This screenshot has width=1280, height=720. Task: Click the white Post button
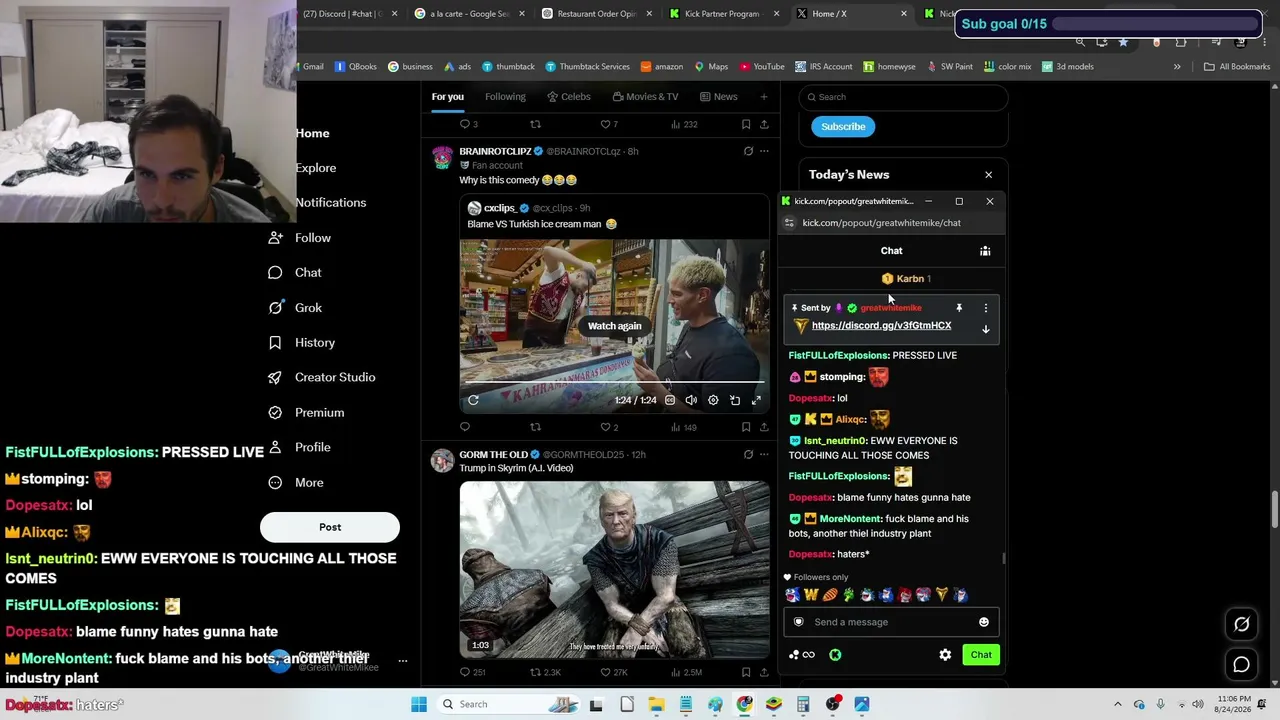330,527
